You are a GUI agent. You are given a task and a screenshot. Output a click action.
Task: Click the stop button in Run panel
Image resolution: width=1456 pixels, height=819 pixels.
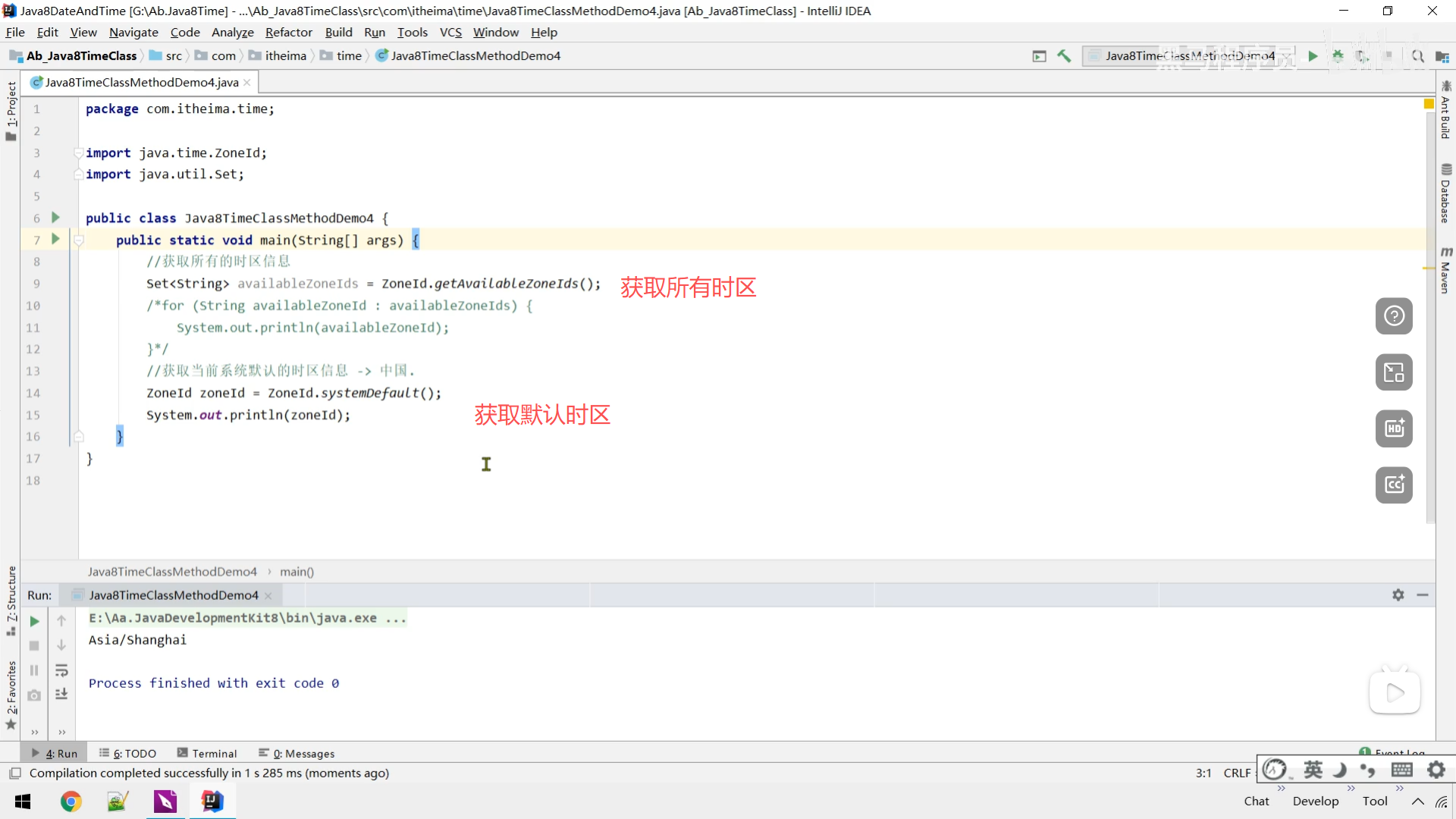click(x=34, y=645)
